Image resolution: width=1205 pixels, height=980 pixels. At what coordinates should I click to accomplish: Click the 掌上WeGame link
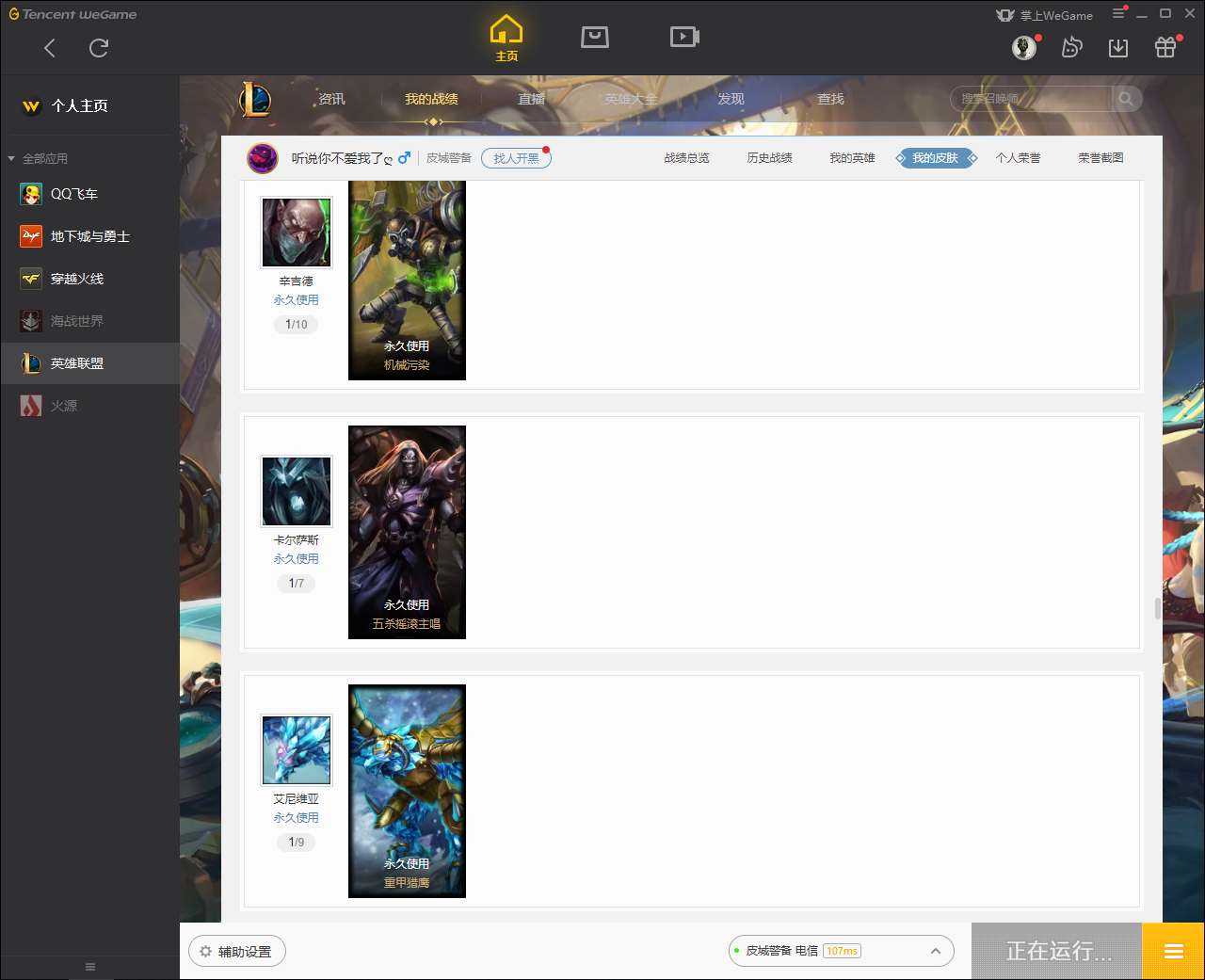(1045, 15)
